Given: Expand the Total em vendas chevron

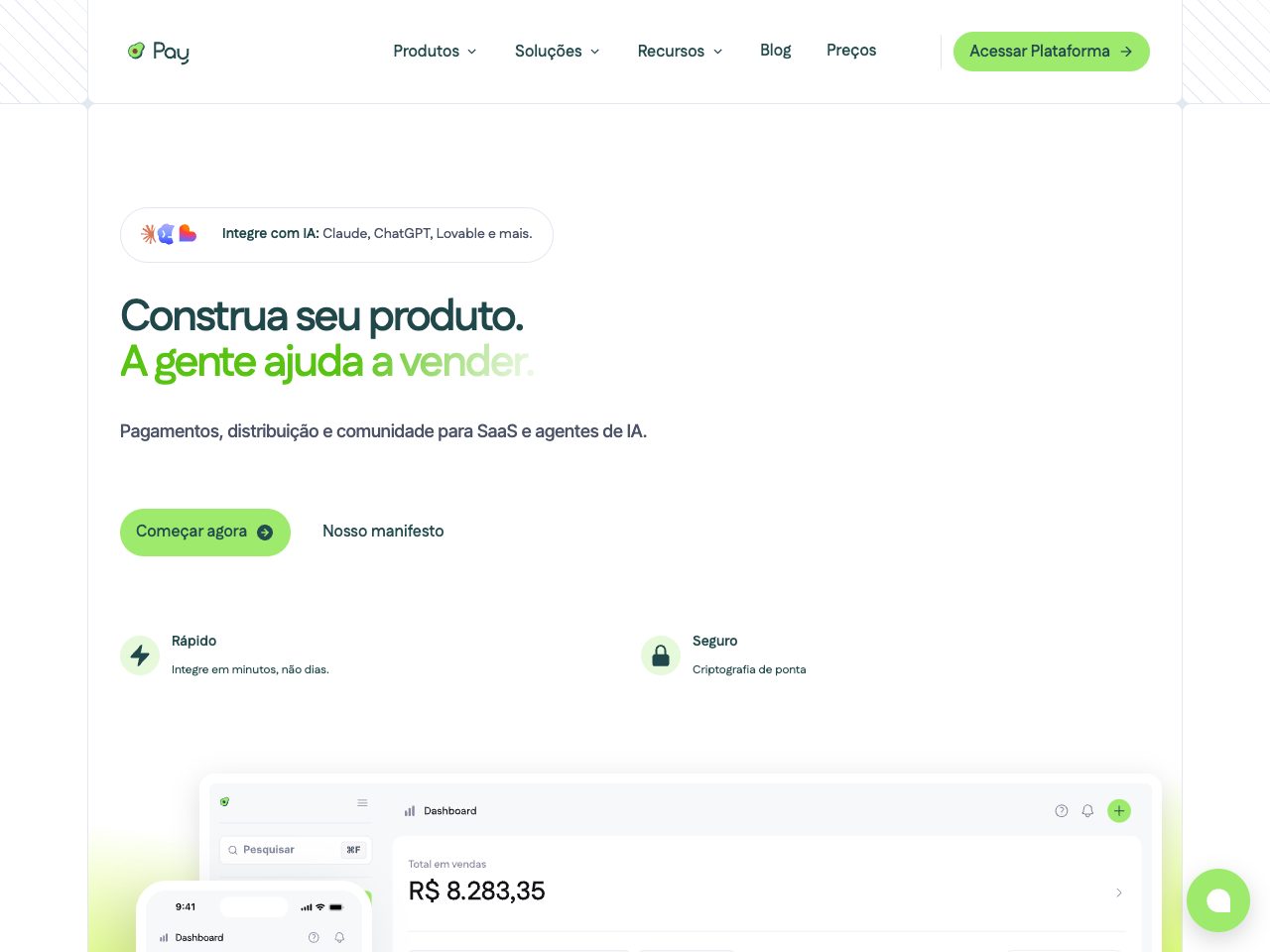Looking at the screenshot, I should pos(1119,892).
